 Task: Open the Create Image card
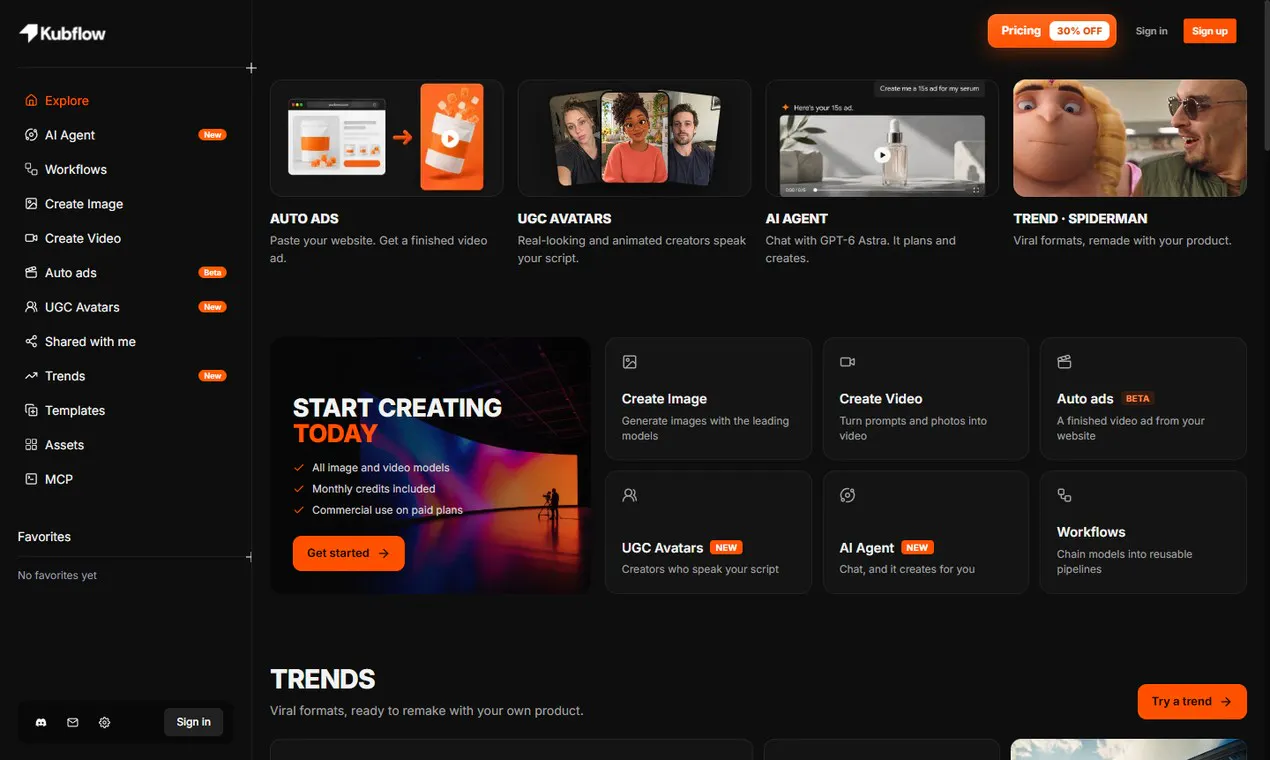coord(708,398)
